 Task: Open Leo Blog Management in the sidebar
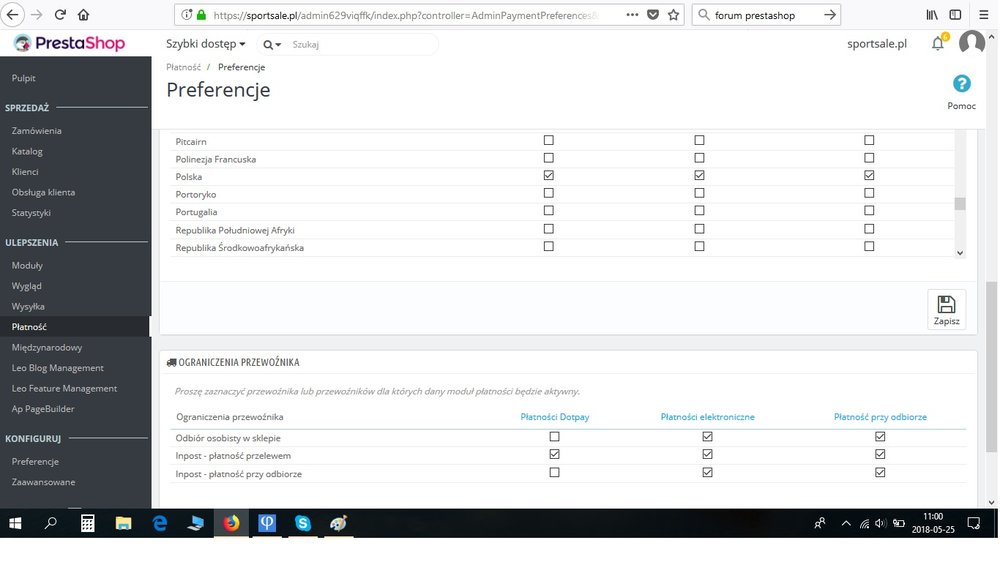tap(57, 368)
